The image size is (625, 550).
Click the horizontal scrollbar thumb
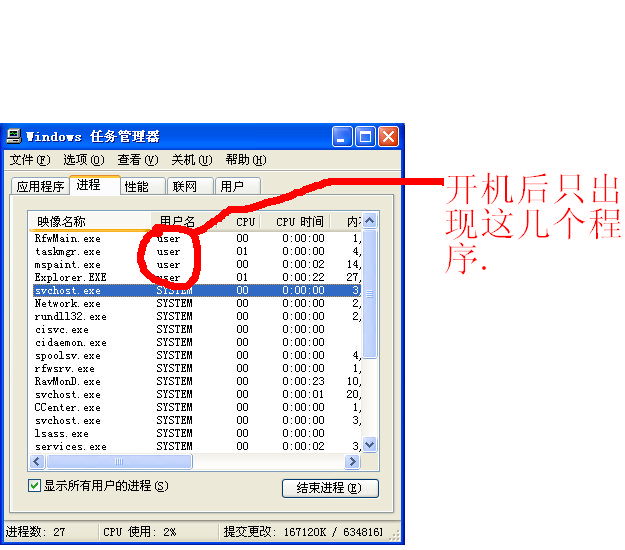[119, 462]
